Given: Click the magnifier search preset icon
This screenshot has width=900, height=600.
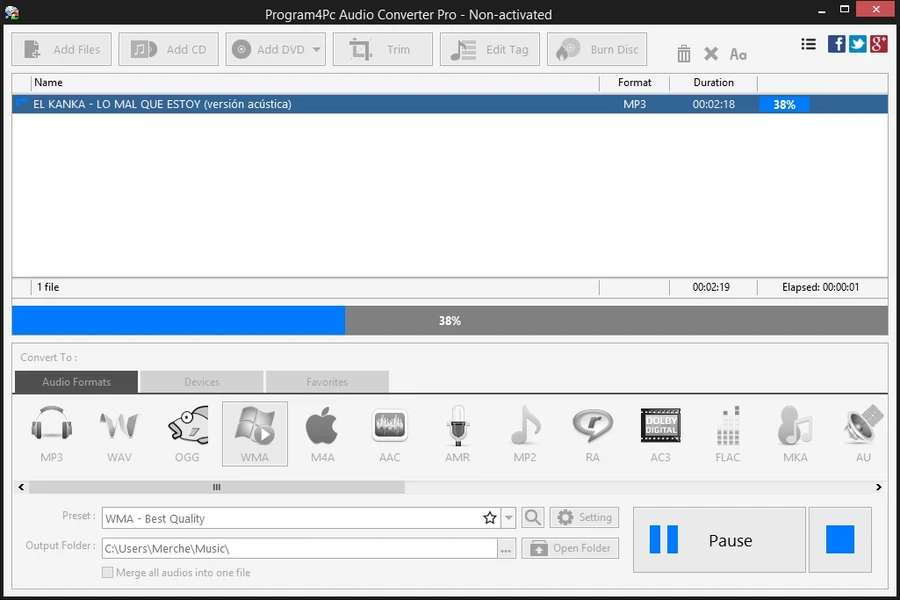Looking at the screenshot, I should click(533, 517).
